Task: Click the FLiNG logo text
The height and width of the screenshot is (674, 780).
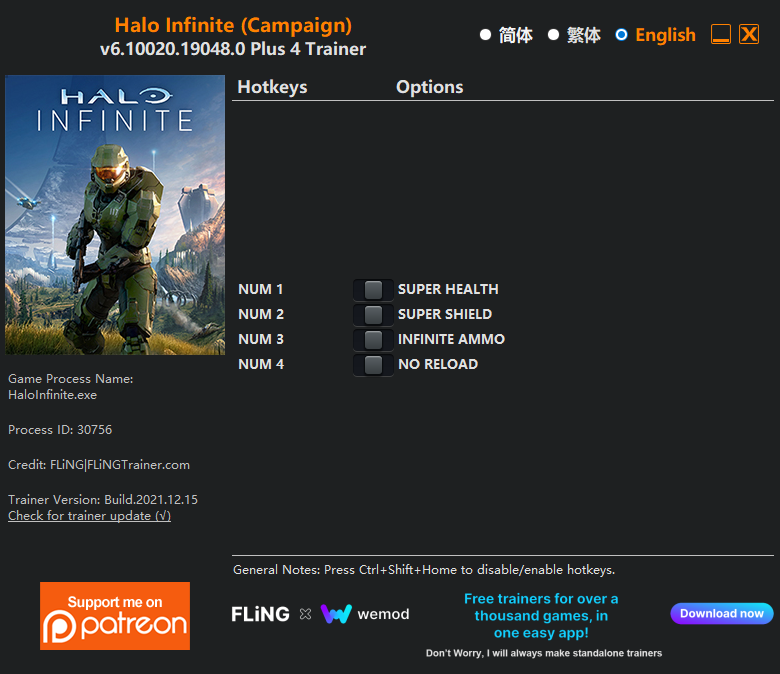Action: pos(260,614)
